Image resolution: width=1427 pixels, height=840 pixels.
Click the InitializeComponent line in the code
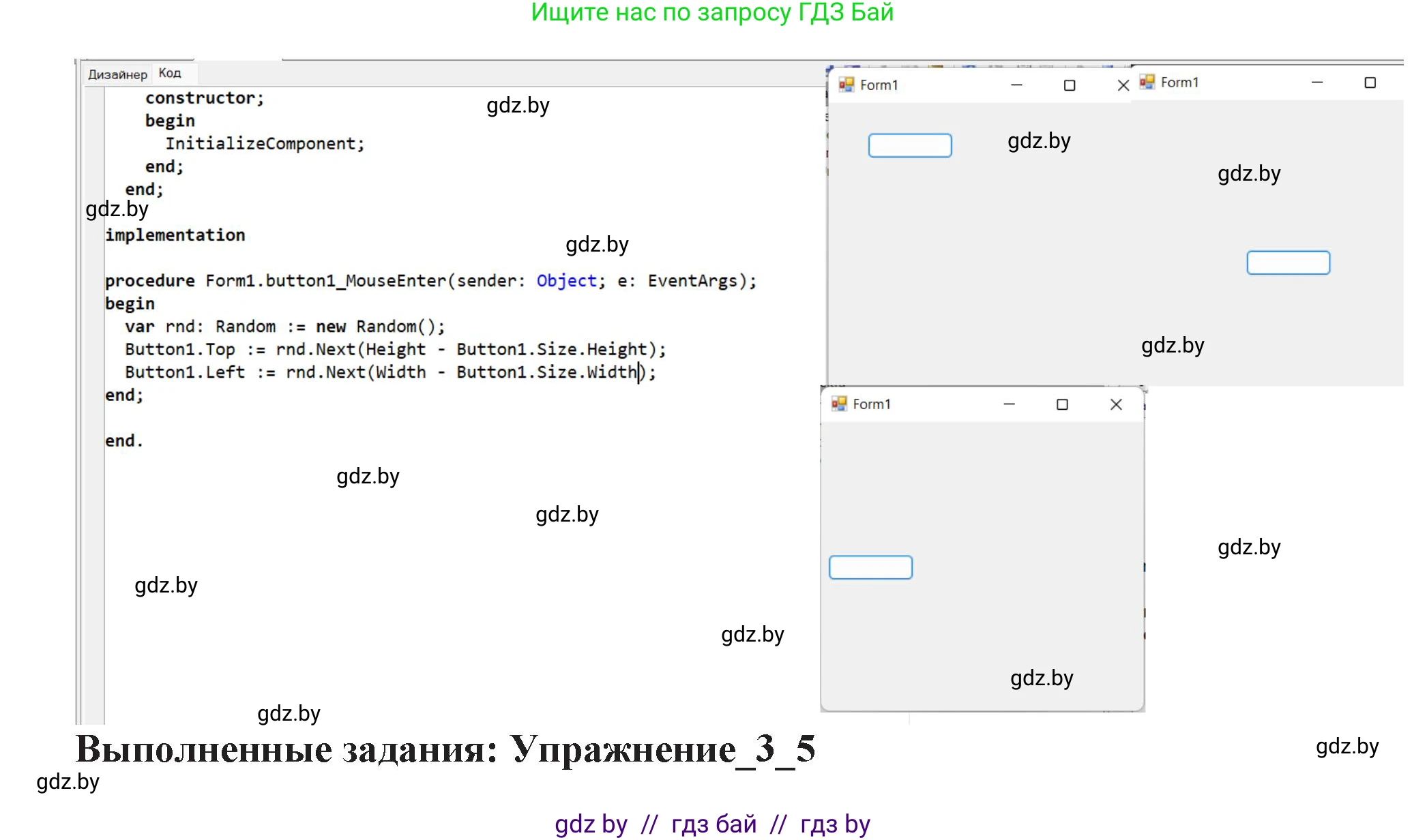[x=265, y=143]
